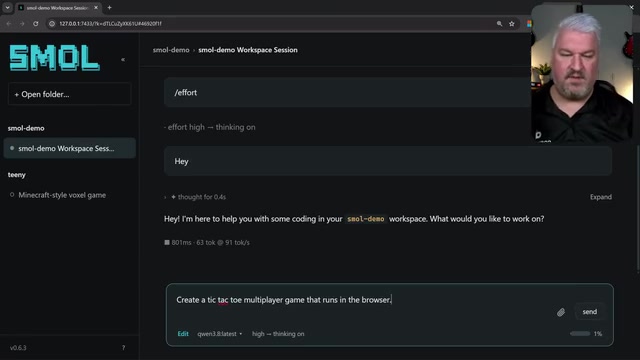Click the Hey user message bubble

388,161
